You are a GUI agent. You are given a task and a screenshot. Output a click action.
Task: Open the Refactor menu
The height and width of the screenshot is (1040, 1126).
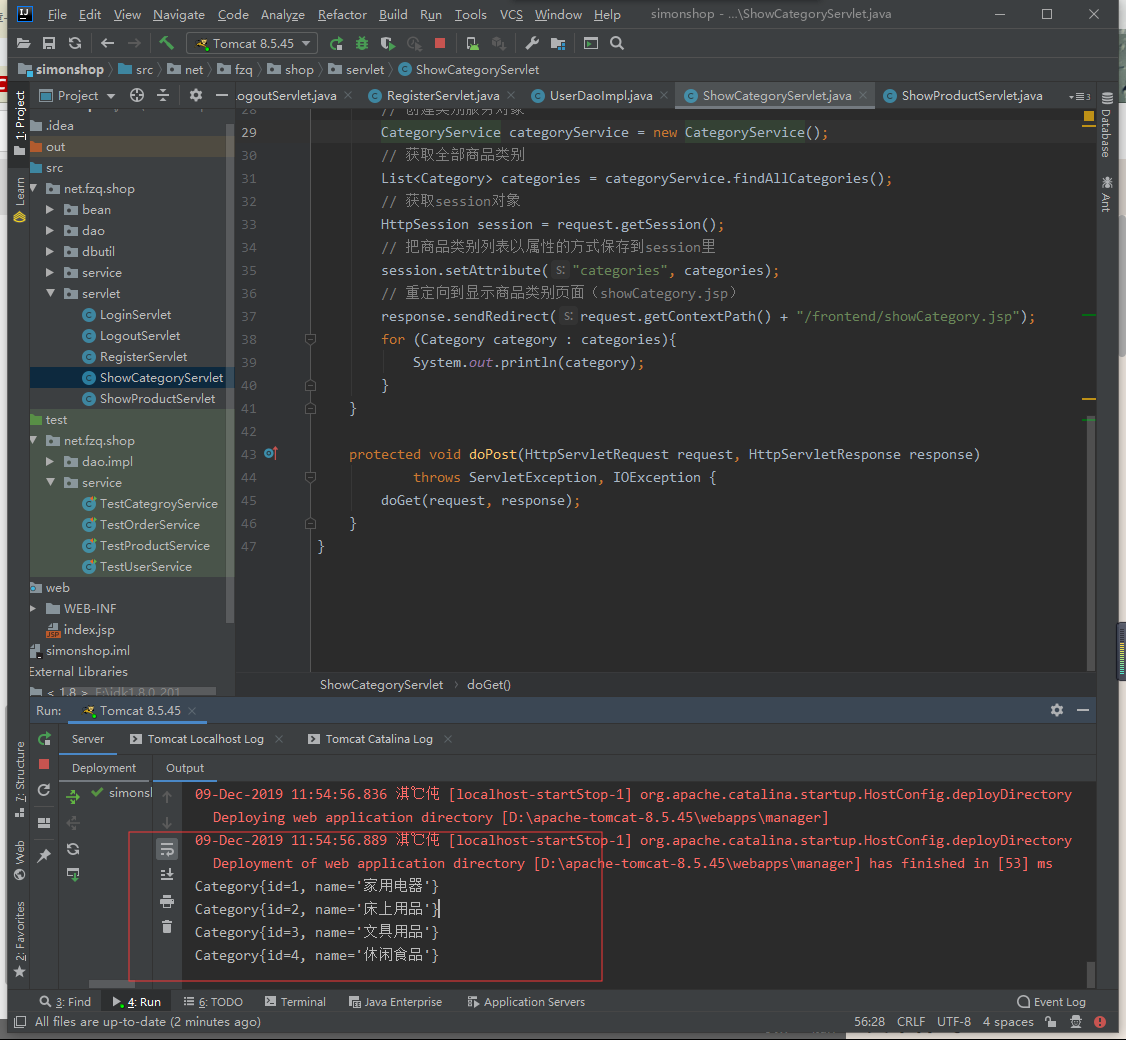(x=342, y=14)
